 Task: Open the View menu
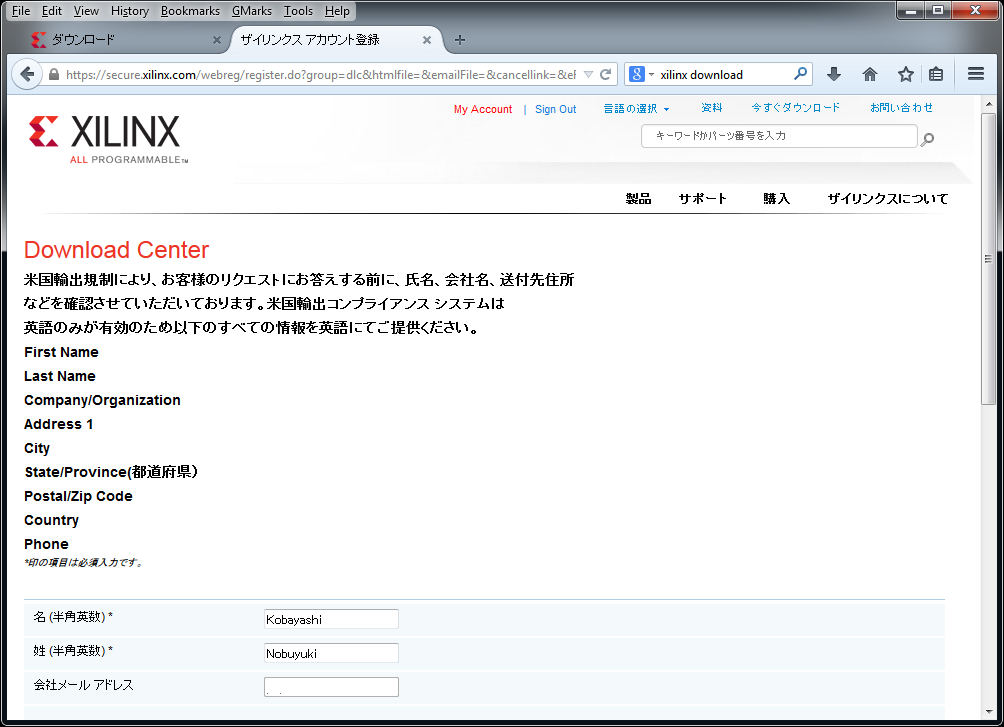click(x=86, y=11)
